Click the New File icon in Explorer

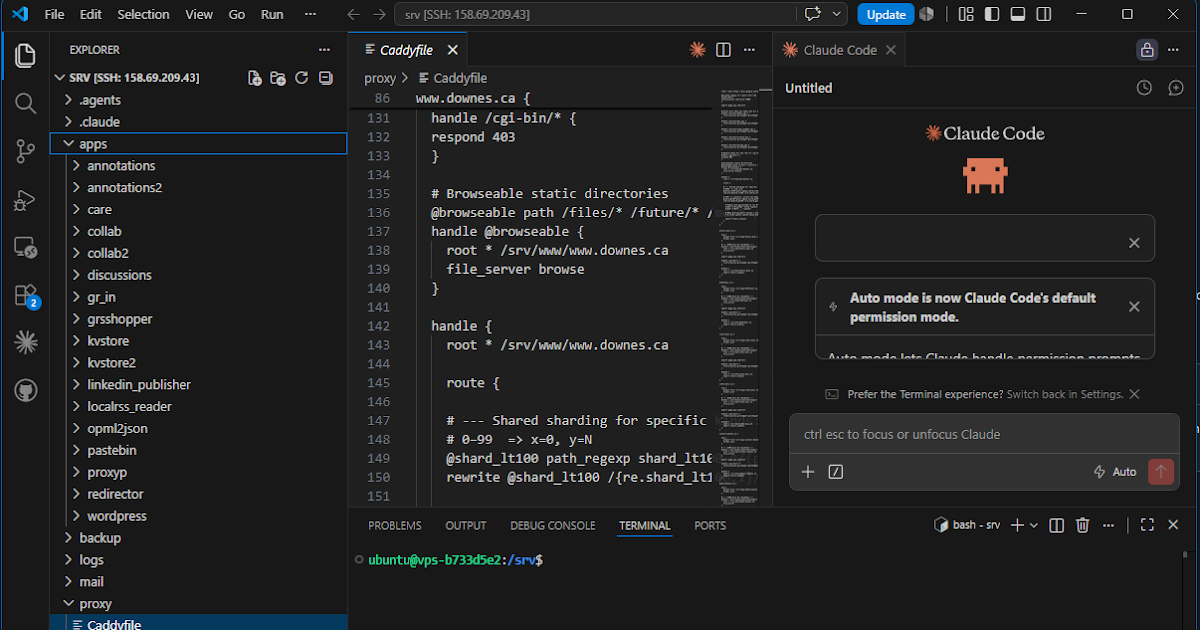[255, 78]
